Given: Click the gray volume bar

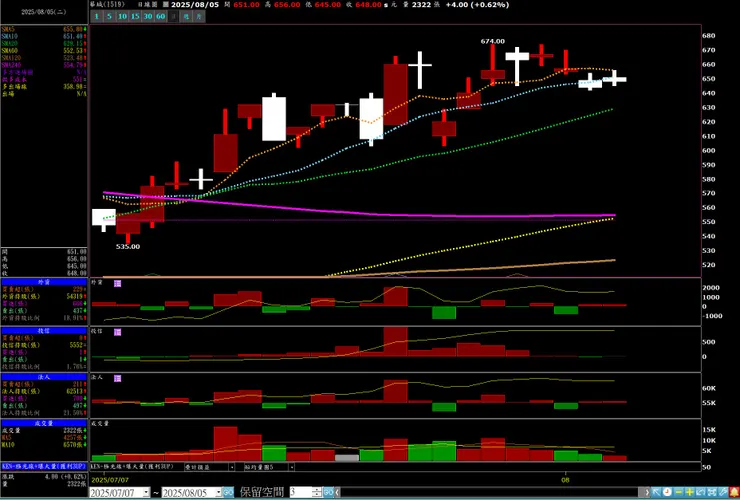Looking at the screenshot, I should [x=347, y=458].
